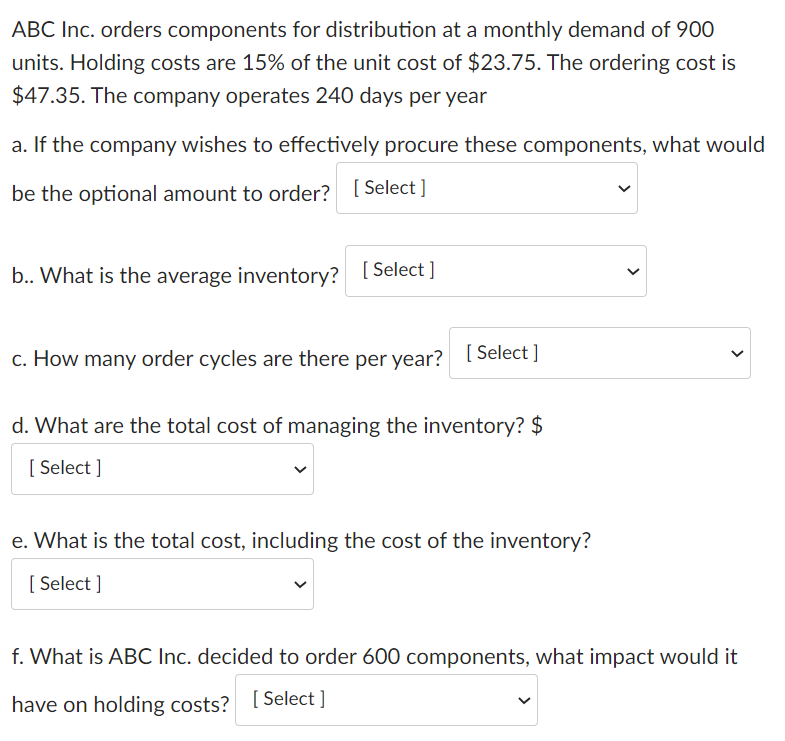This screenshot has width=785, height=741.
Task: Click the question a text about procuring components
Action: point(388,145)
